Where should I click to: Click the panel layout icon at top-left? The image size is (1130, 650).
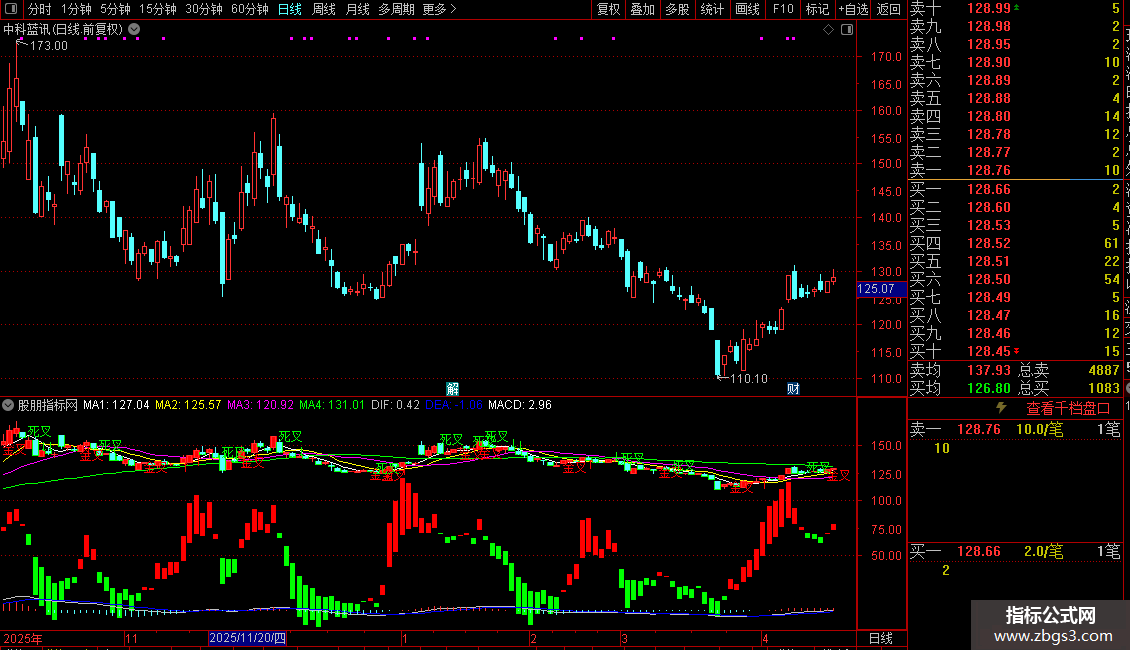pos(11,9)
